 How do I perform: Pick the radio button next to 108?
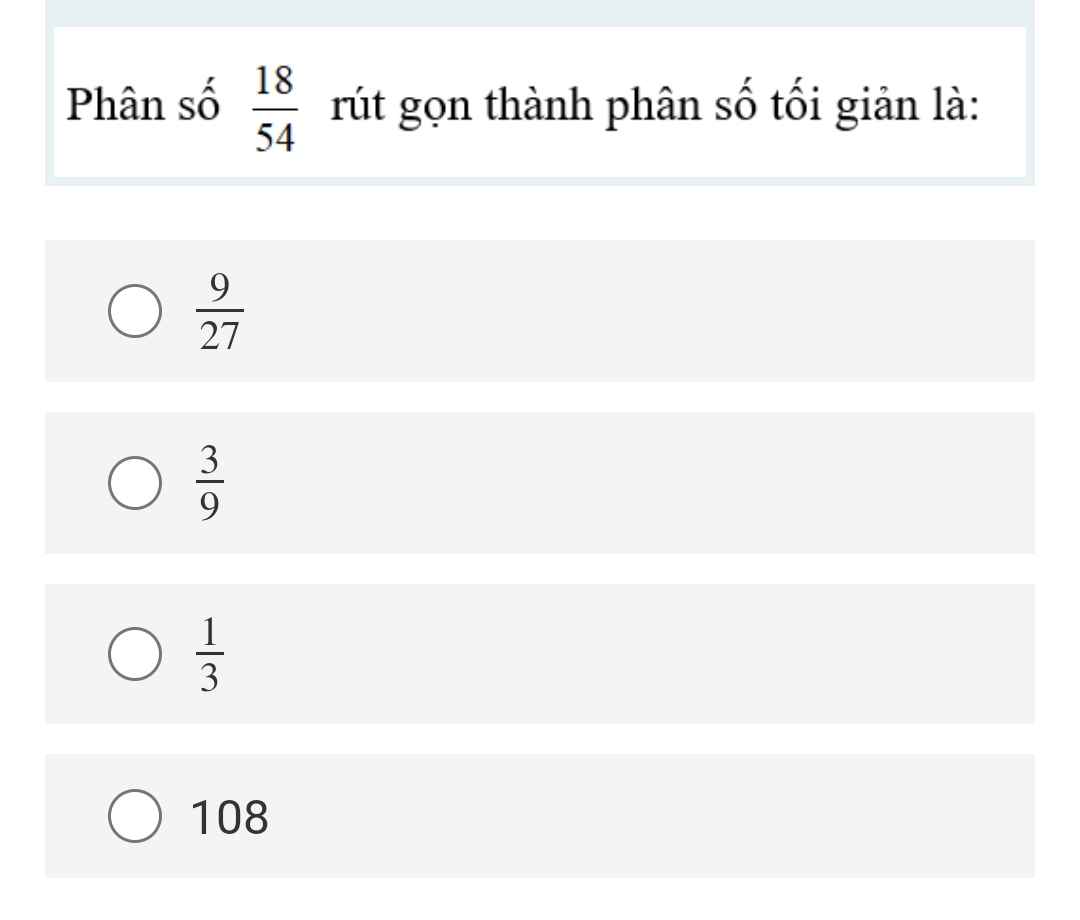click(134, 817)
